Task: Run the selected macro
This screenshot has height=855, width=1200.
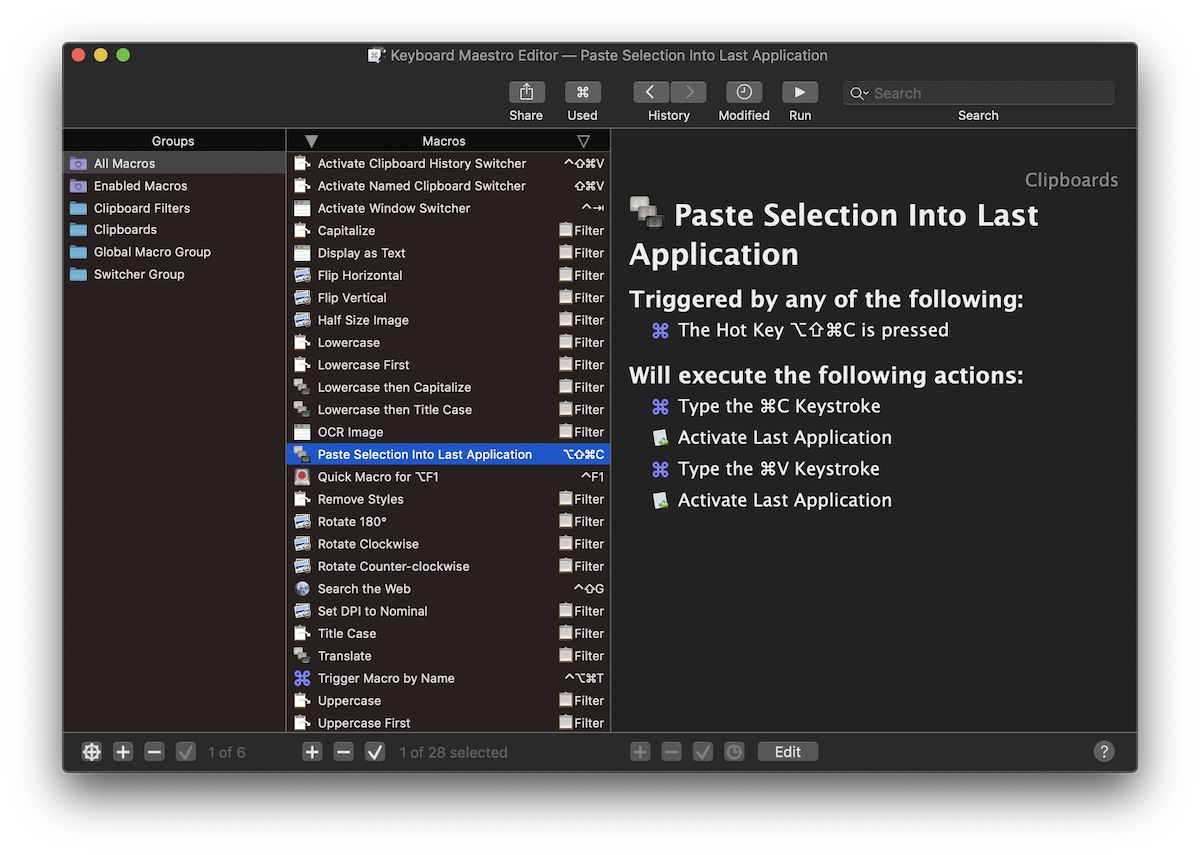Action: (x=800, y=92)
